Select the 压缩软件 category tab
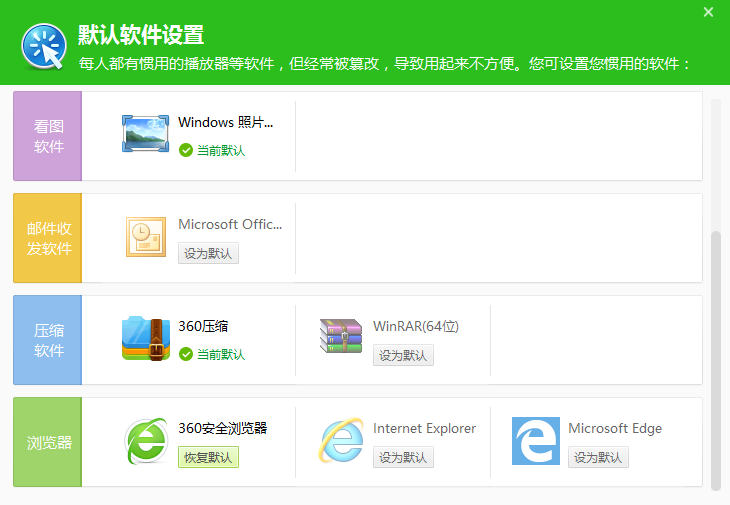Screen dimensions: 730x505 47,340
